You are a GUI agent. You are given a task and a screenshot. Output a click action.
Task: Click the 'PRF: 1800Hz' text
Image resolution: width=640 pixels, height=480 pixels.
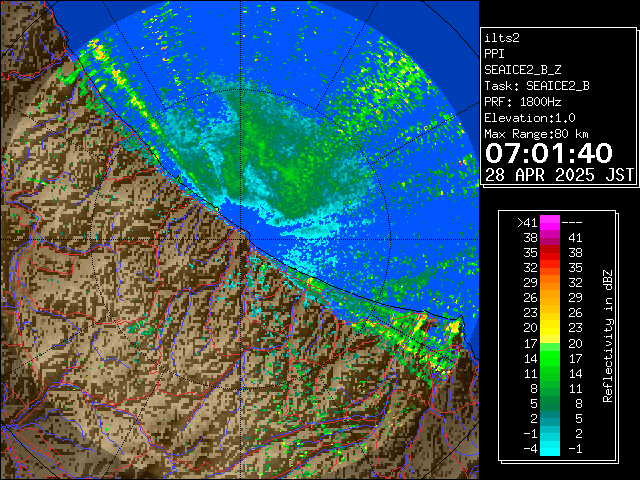click(x=523, y=102)
